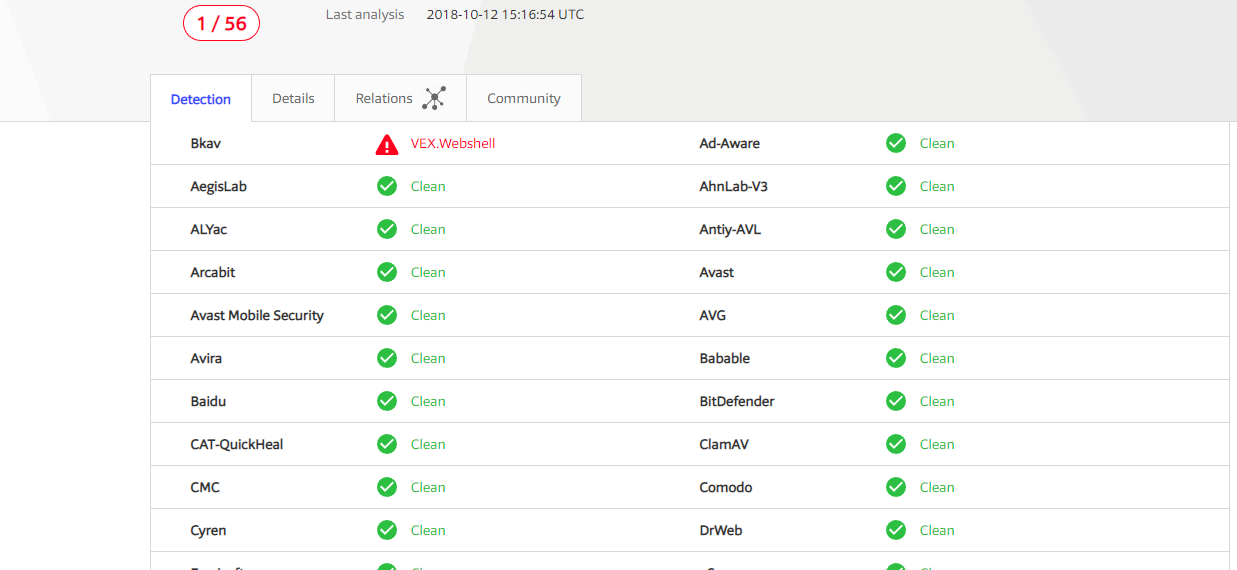Screen dimensions: 1237x570
Task: Click Comodo's green check icon
Action: [896, 487]
